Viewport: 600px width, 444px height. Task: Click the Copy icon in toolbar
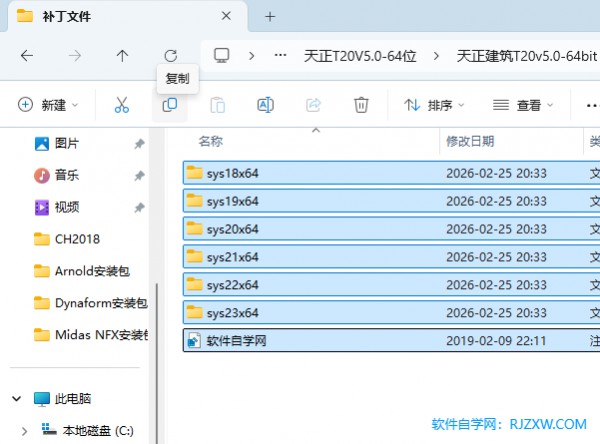[170, 105]
